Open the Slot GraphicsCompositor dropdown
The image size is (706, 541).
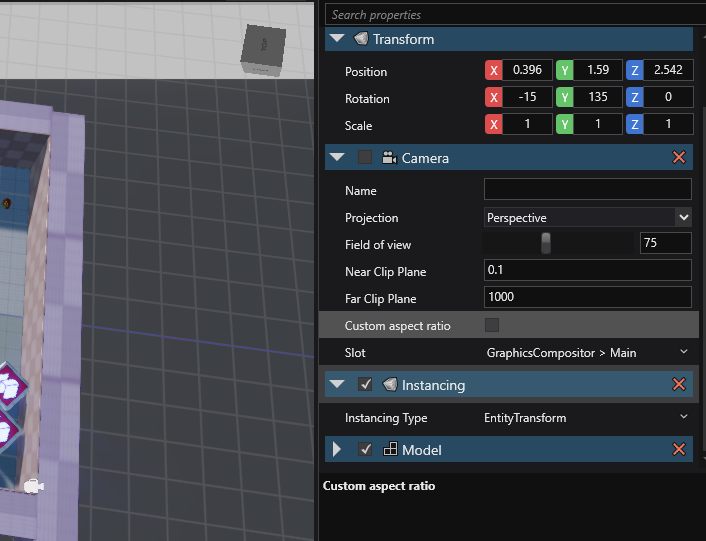tap(588, 352)
